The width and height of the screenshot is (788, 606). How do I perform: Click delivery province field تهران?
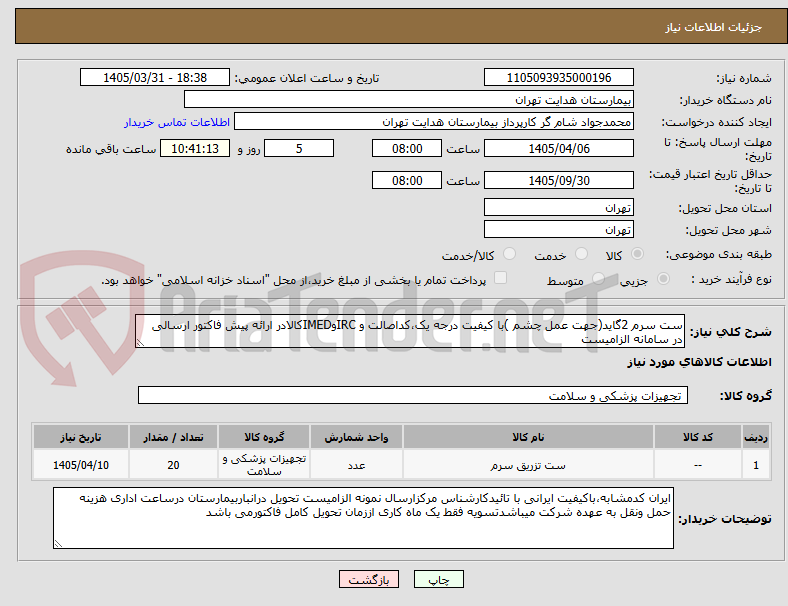click(558, 207)
